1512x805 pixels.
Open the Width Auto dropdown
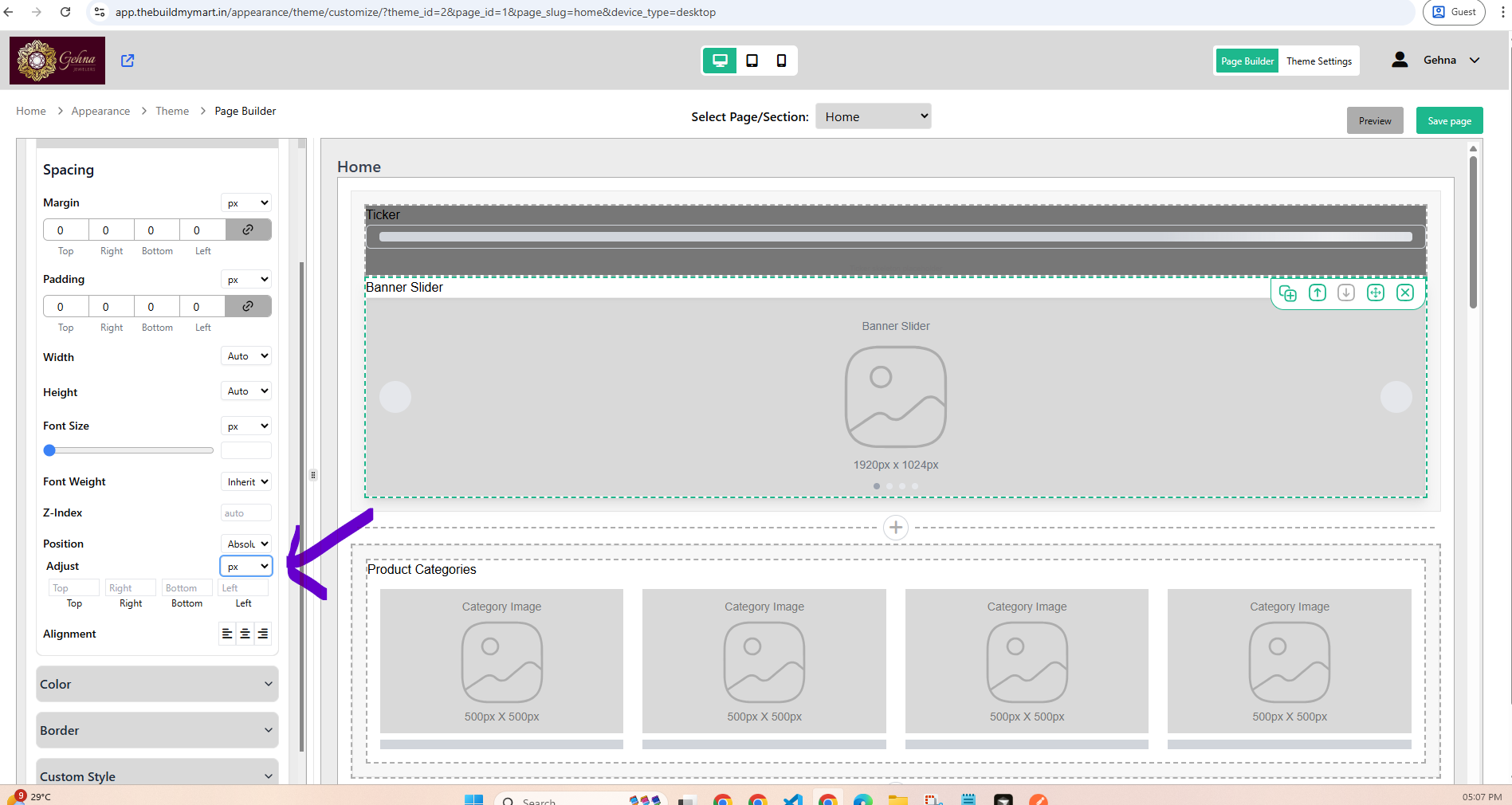point(246,356)
